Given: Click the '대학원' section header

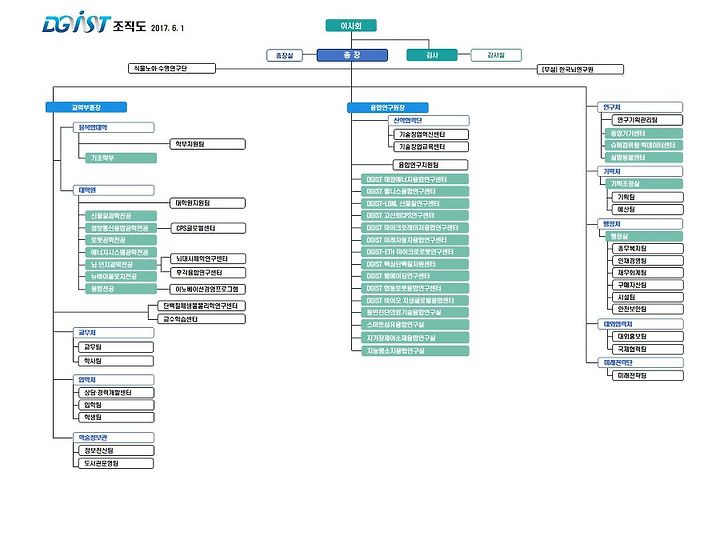Looking at the screenshot, I should [114, 190].
